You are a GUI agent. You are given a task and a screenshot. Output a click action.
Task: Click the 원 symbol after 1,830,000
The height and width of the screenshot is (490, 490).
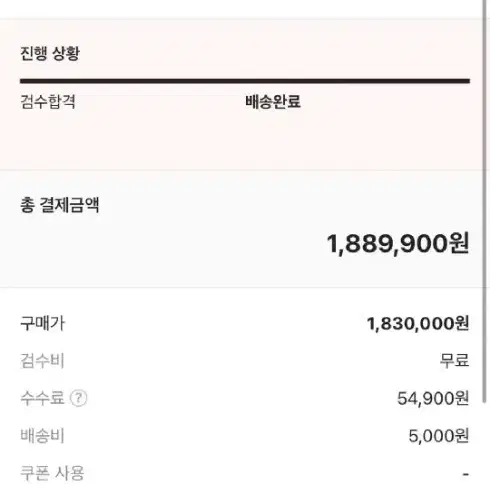tap(462, 323)
